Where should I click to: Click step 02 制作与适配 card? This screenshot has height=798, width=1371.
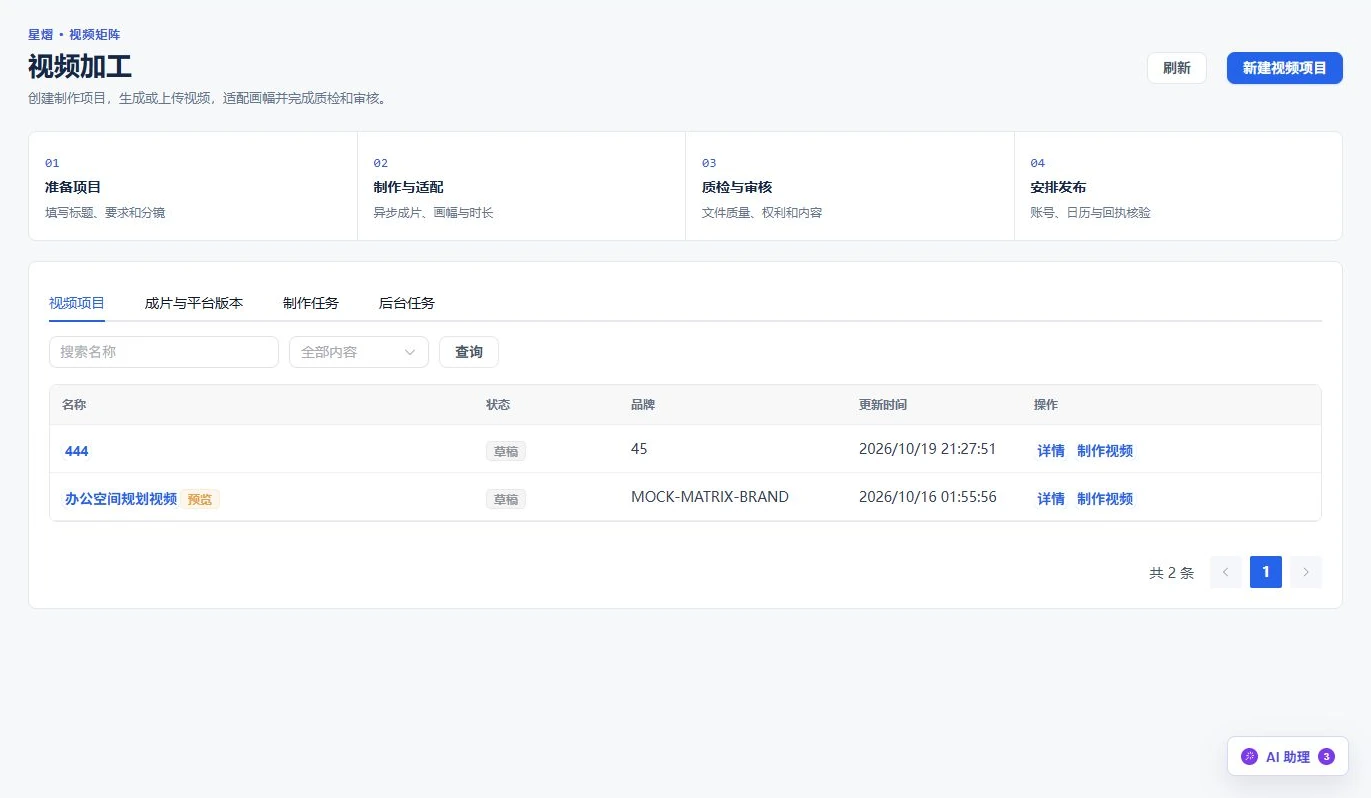tap(521, 186)
